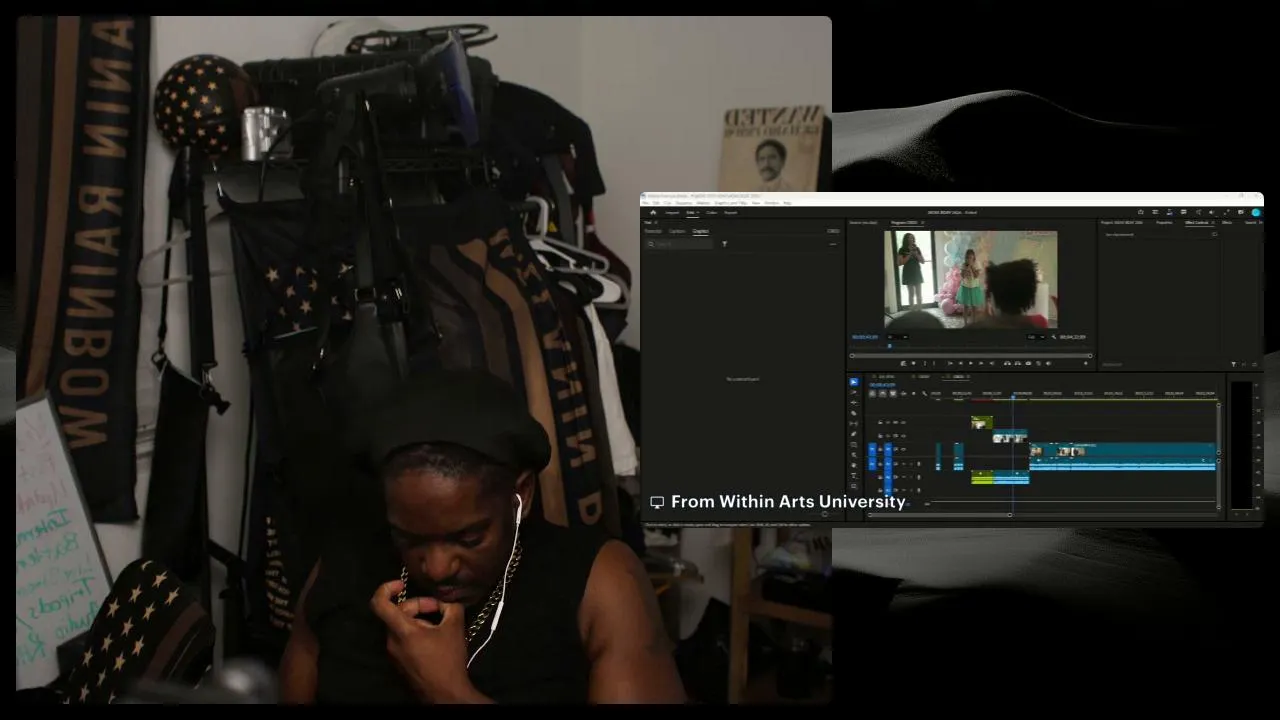Select the Pen tool
Viewport: 1280px width, 720px height.
(x=853, y=434)
